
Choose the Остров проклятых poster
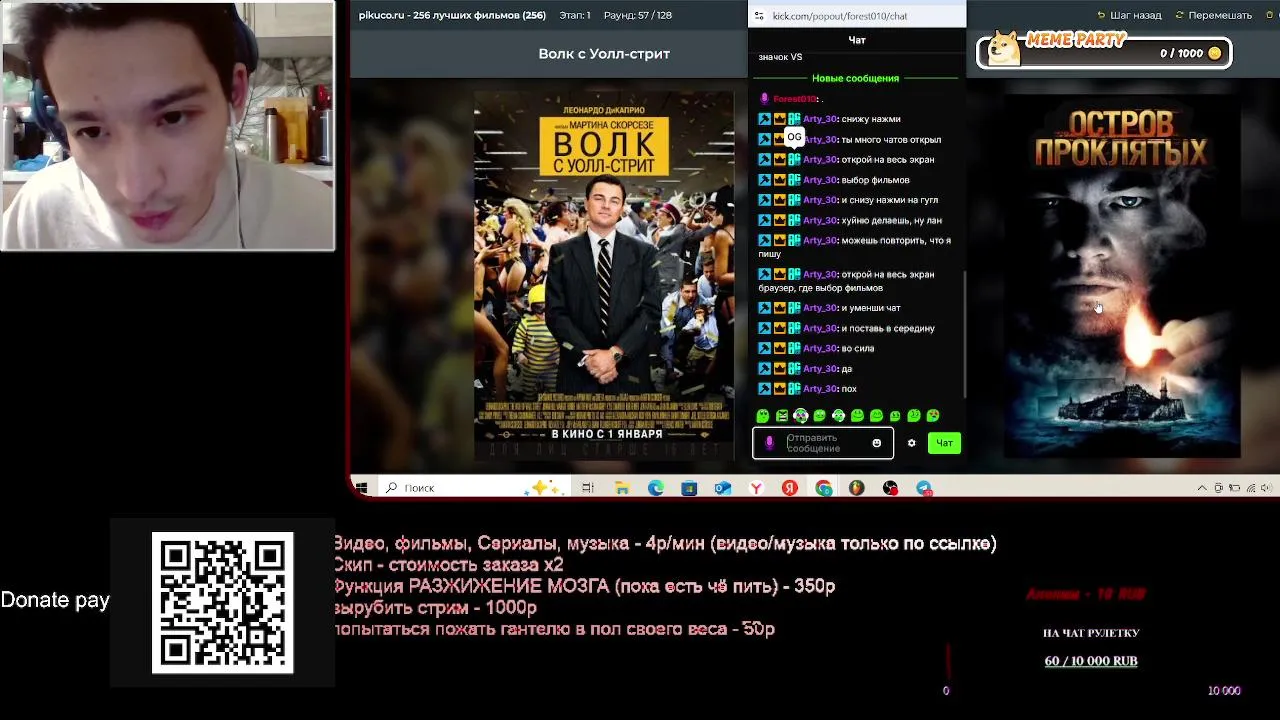pyautogui.click(x=1122, y=275)
